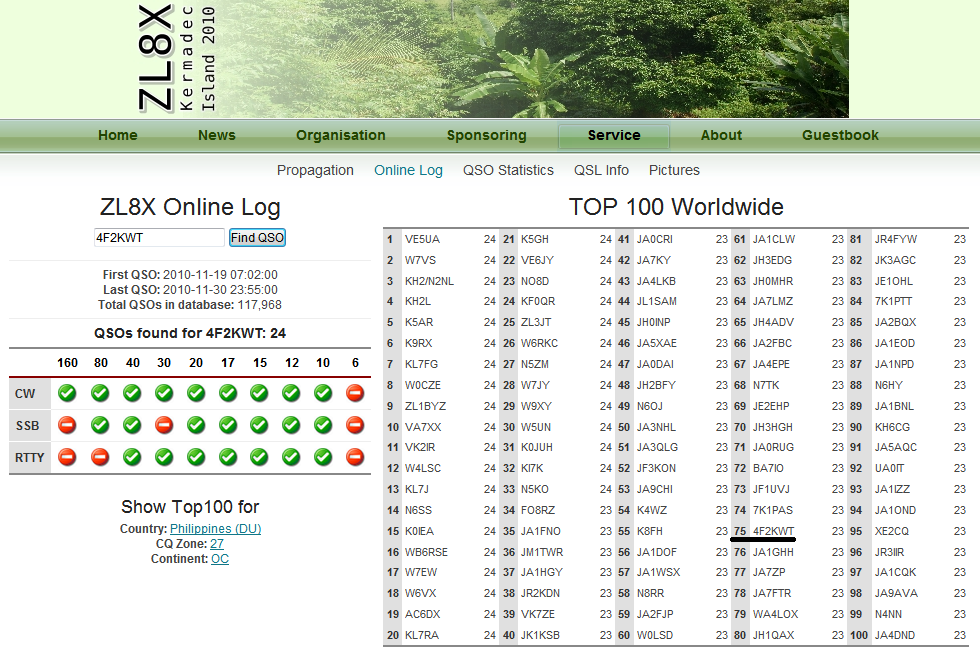This screenshot has height=660, width=980.
Task: Click the red icon for SSB 30m
Action: pos(164,425)
